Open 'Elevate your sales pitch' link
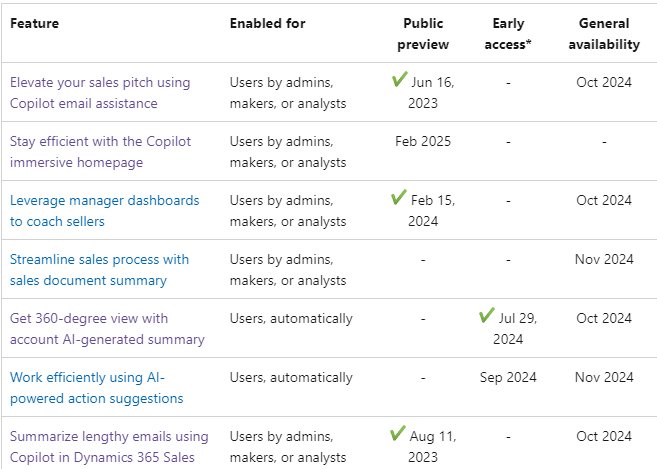 pyautogui.click(x=100, y=93)
